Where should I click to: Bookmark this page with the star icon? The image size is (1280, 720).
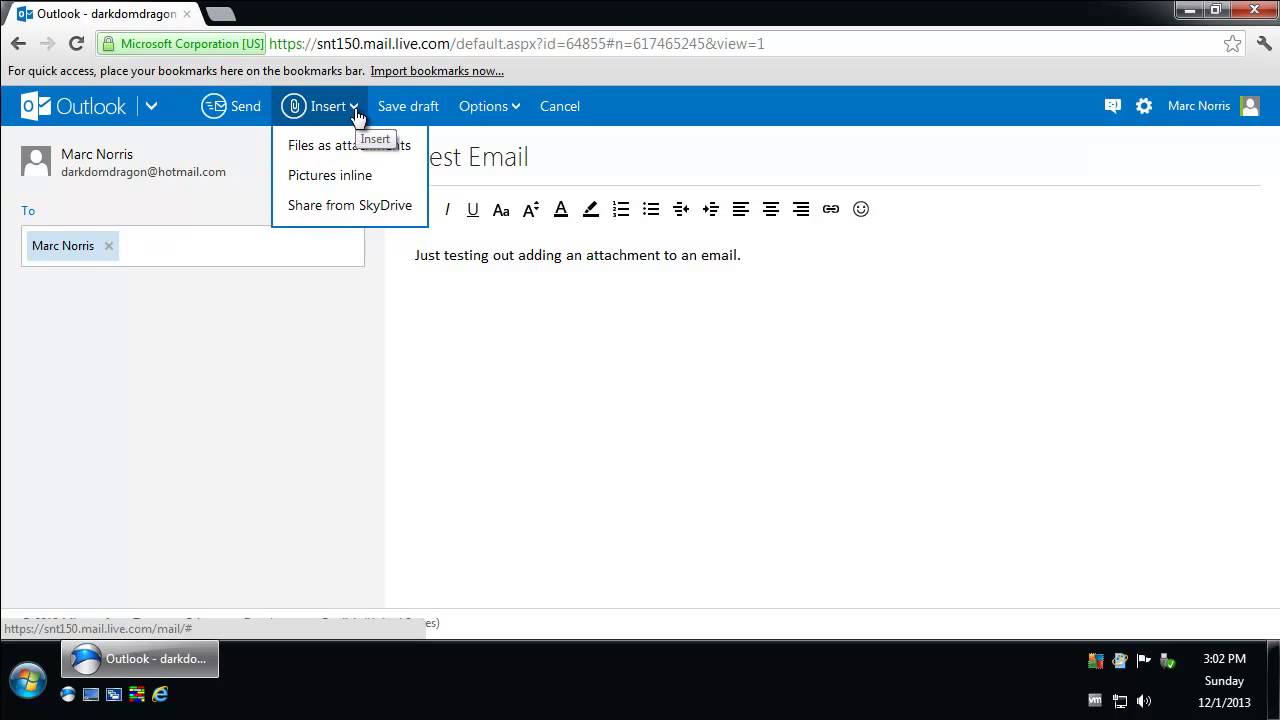tap(1232, 44)
